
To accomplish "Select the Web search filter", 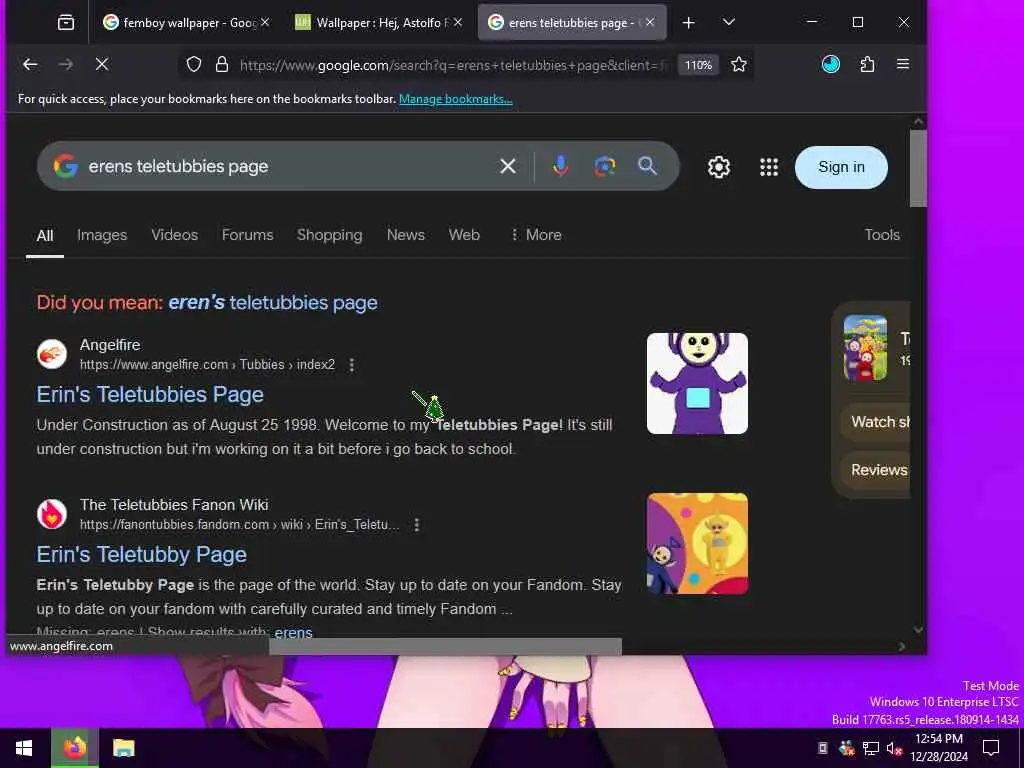I will pos(464,235).
